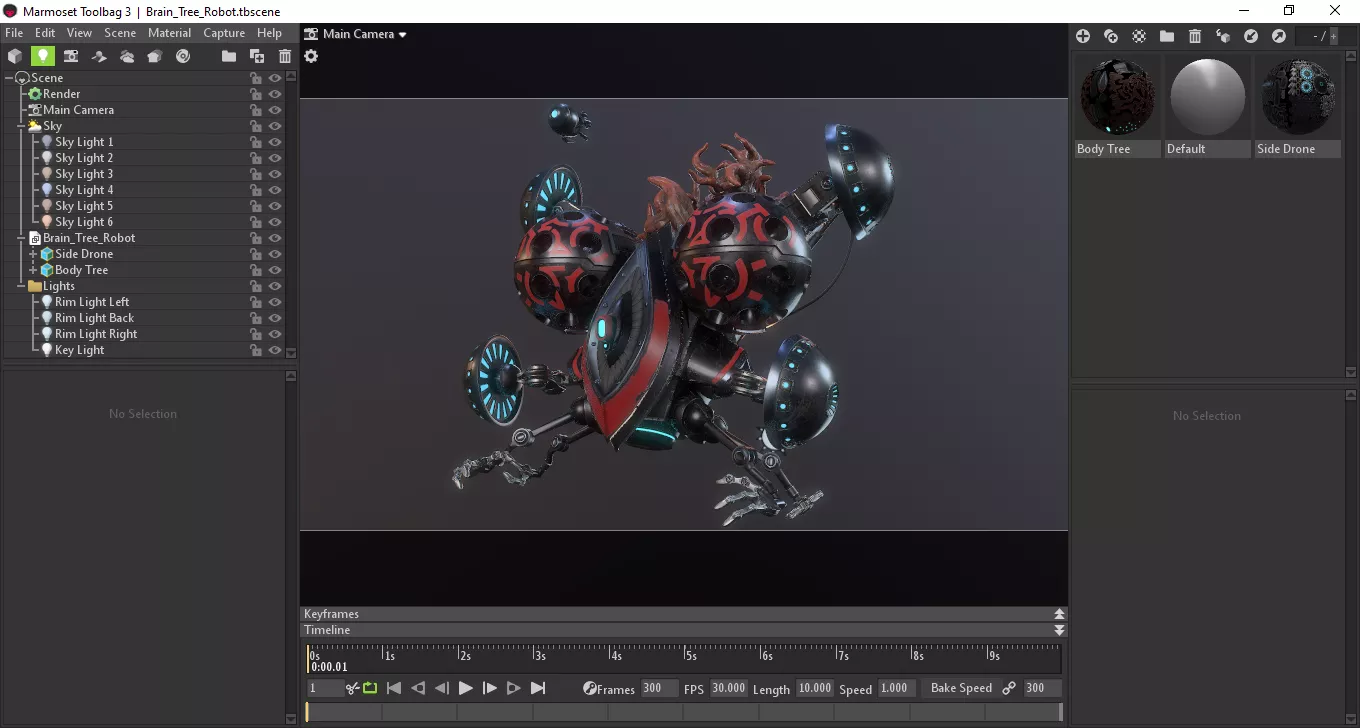Viewport: 1360px width, 728px height.
Task: Lock the Body Tree object
Action: tap(256, 270)
